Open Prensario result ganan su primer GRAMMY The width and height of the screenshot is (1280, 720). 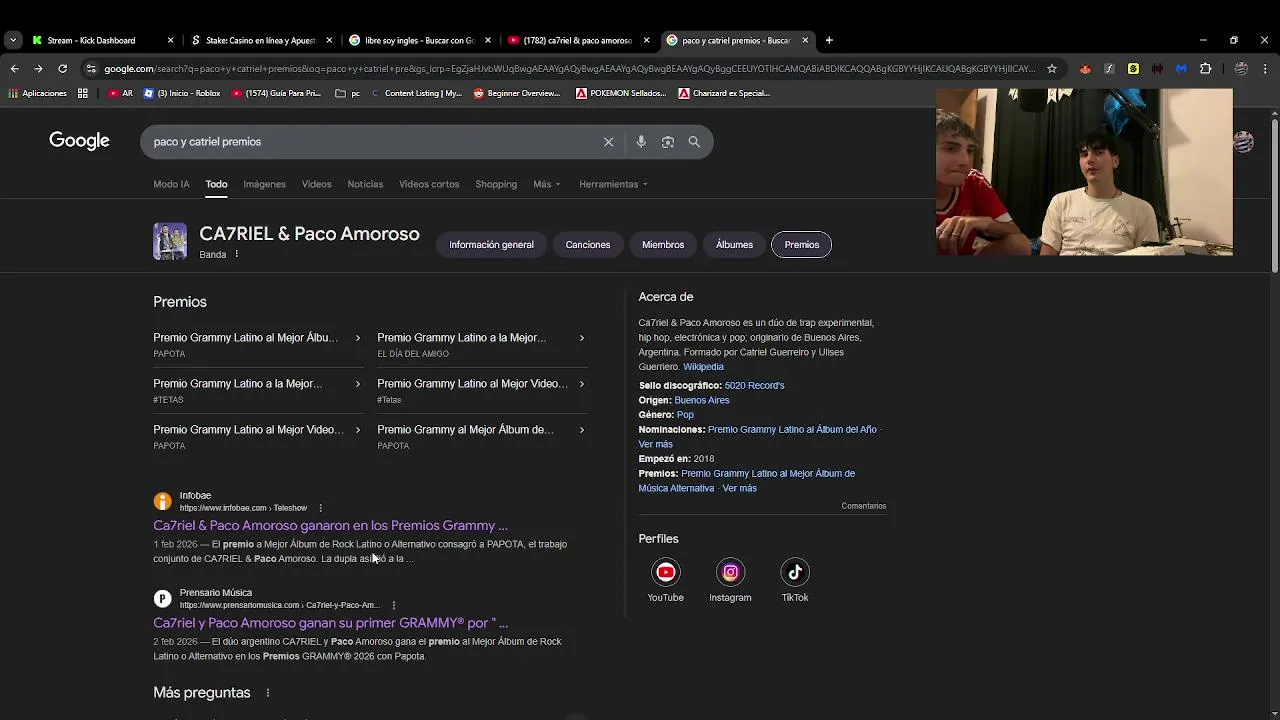tap(330, 622)
